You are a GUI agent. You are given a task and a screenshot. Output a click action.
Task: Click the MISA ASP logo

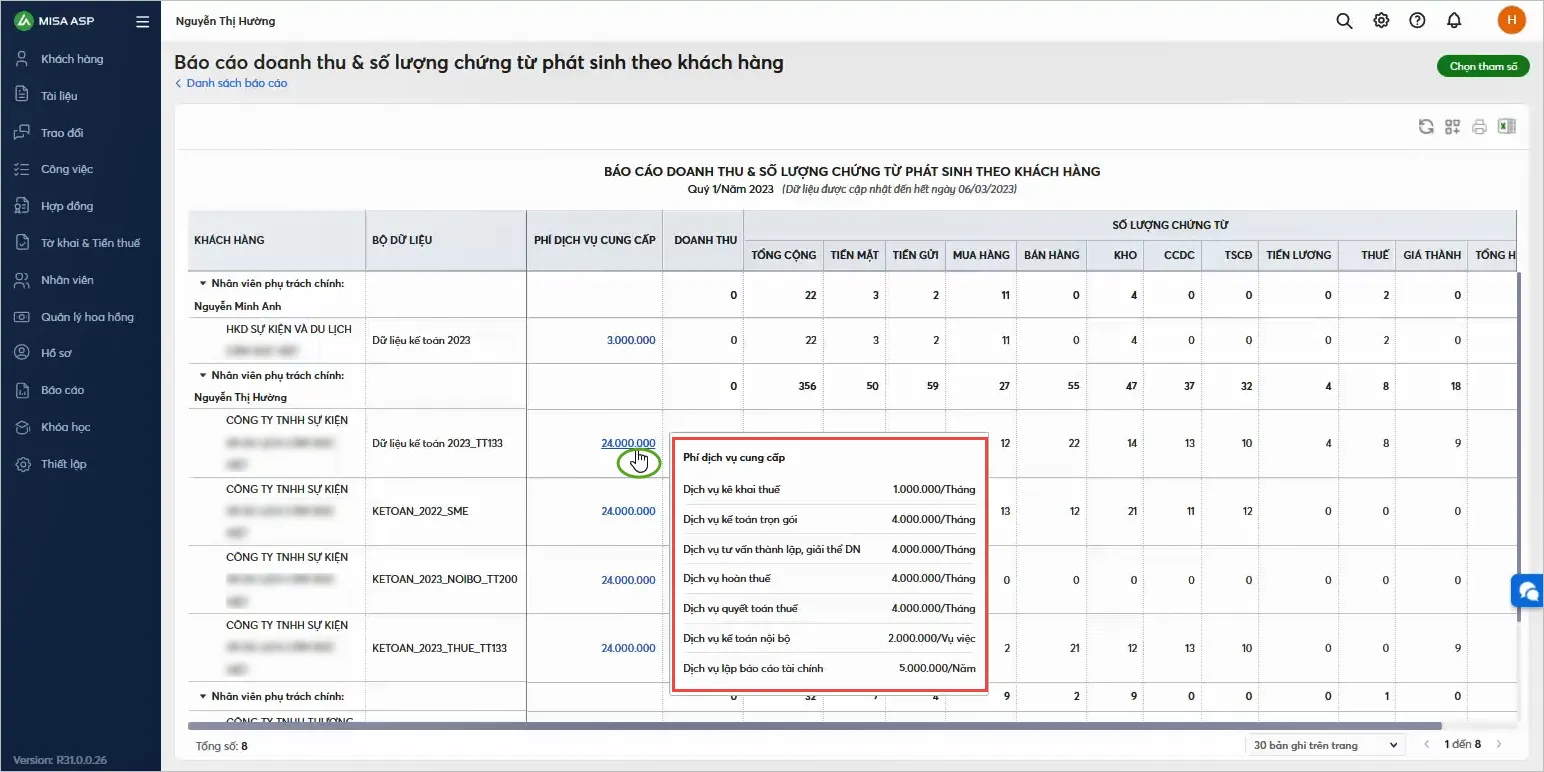click(54, 21)
